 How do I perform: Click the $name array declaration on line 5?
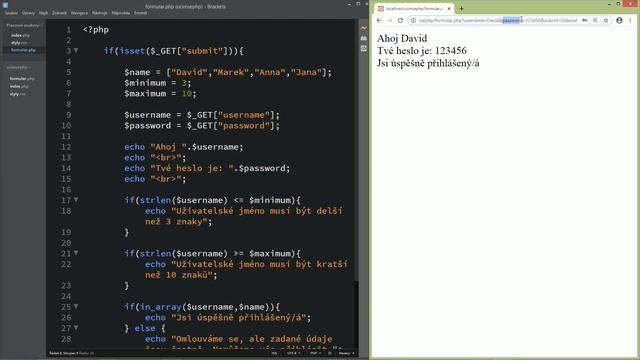228,72
